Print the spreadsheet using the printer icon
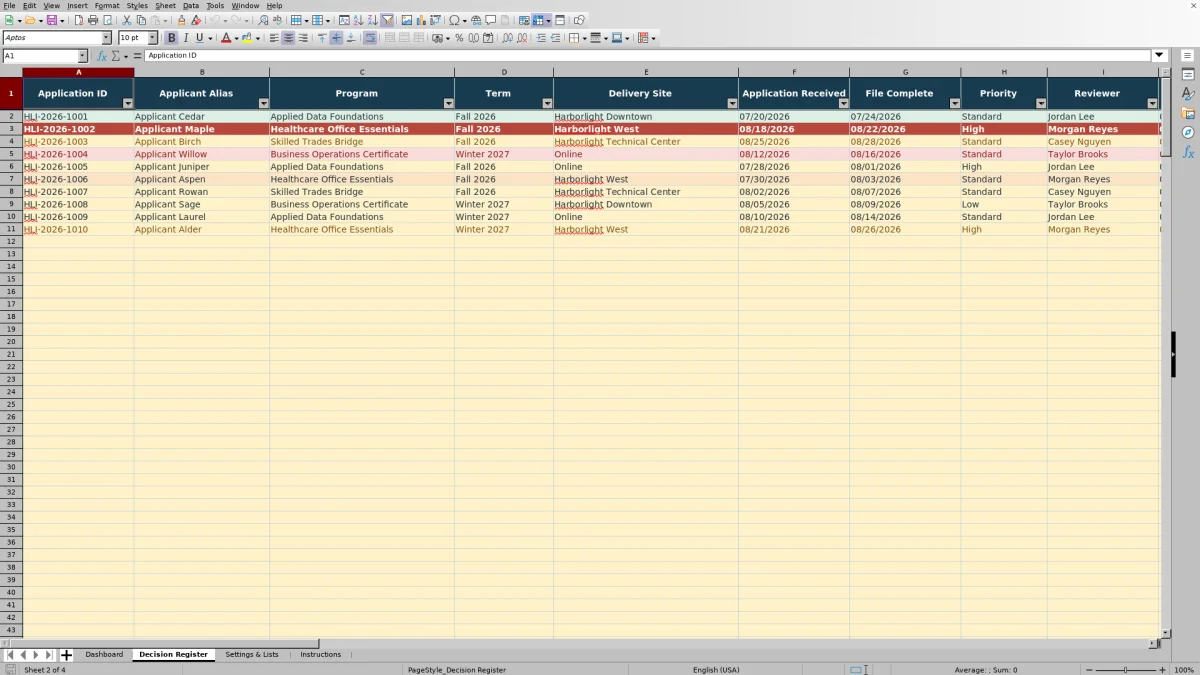Viewport: 1200px width, 675px height. (x=92, y=20)
